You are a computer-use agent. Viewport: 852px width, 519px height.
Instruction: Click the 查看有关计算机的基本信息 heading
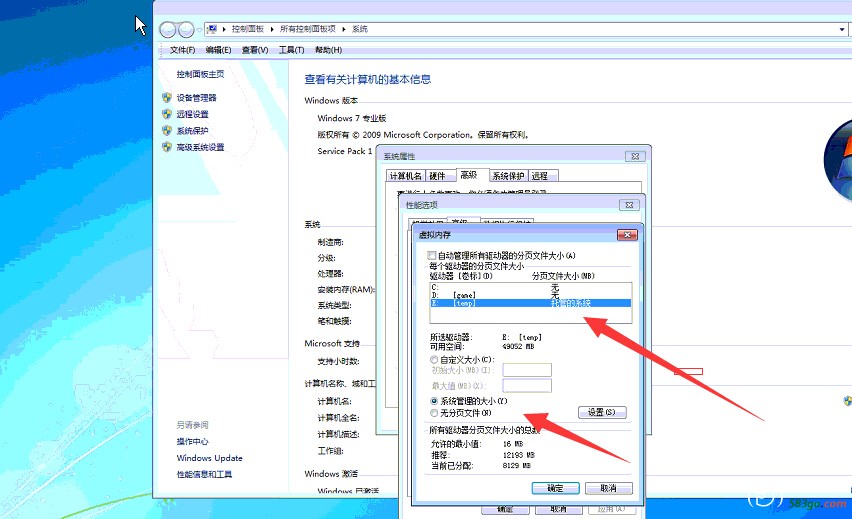click(x=367, y=79)
